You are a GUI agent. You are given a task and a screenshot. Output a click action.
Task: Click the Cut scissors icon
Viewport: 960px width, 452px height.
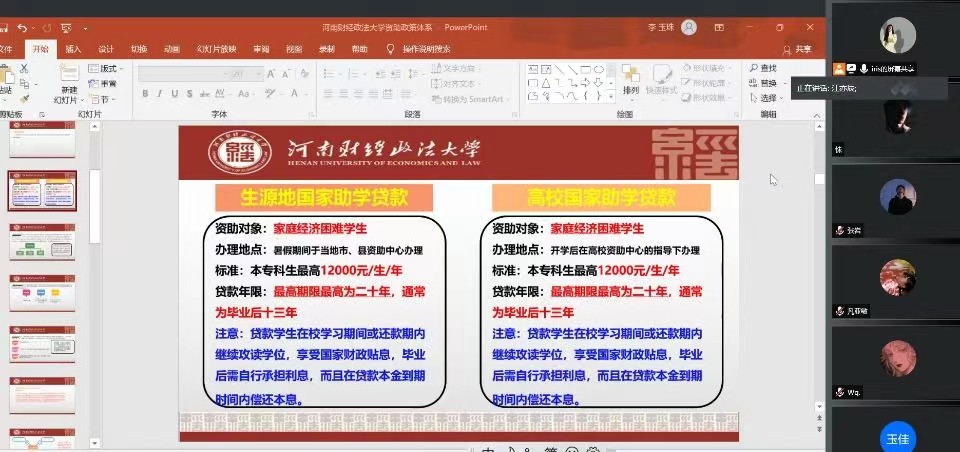click(x=24, y=69)
